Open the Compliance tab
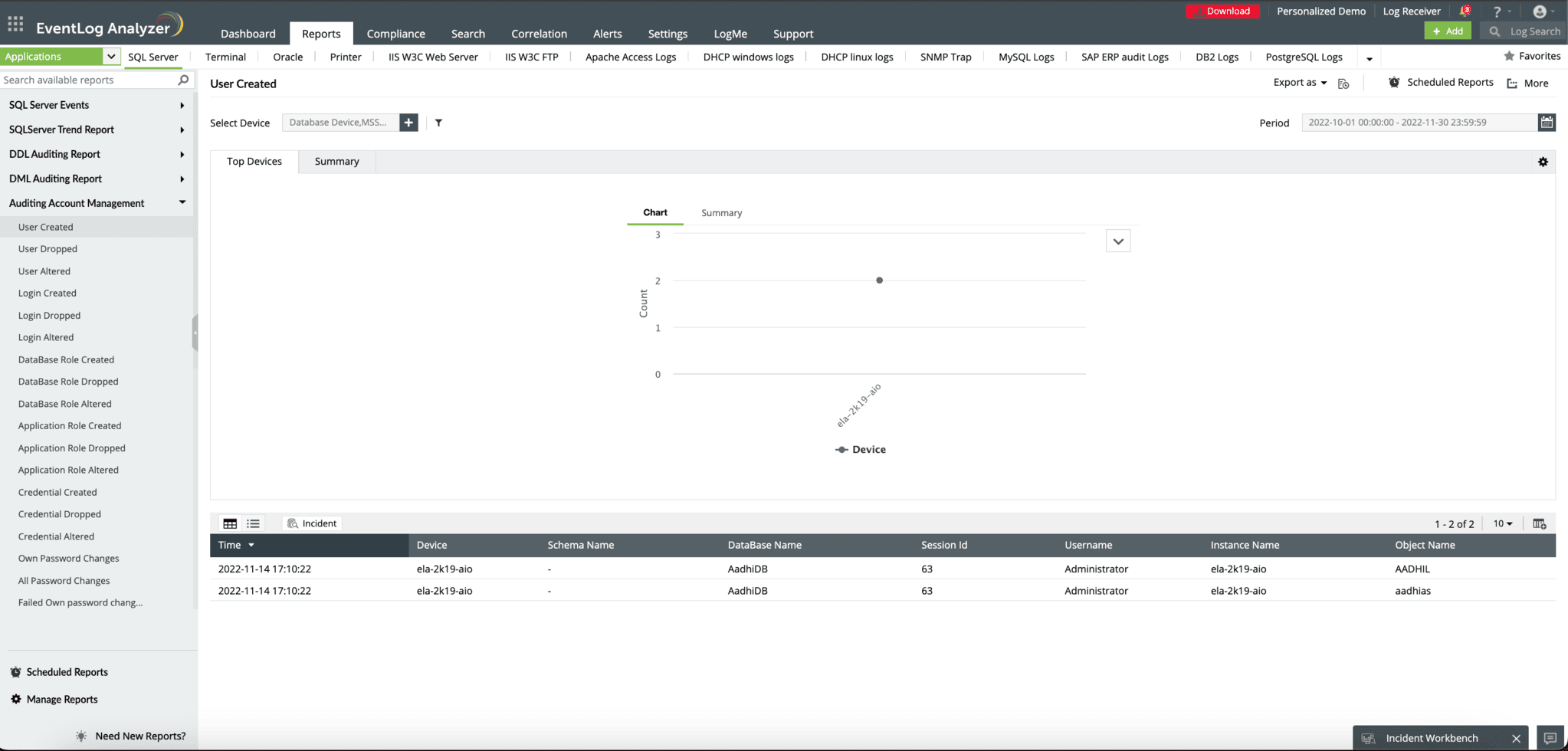 395,34
